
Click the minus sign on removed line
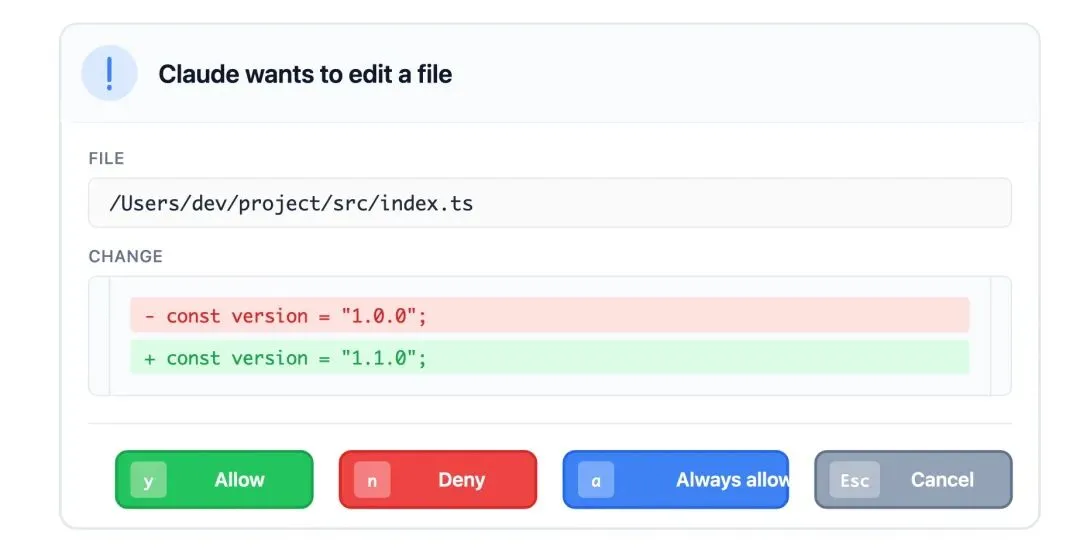[x=149, y=316]
